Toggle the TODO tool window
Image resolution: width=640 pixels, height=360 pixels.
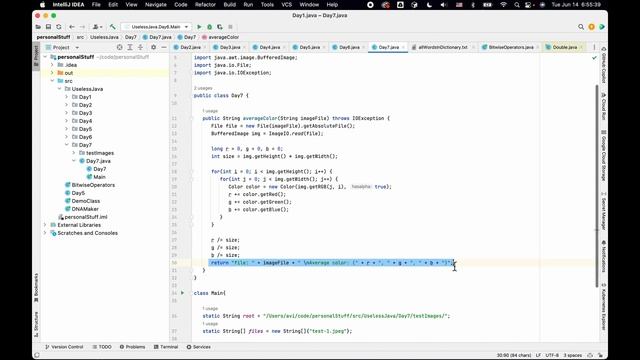click(x=102, y=347)
